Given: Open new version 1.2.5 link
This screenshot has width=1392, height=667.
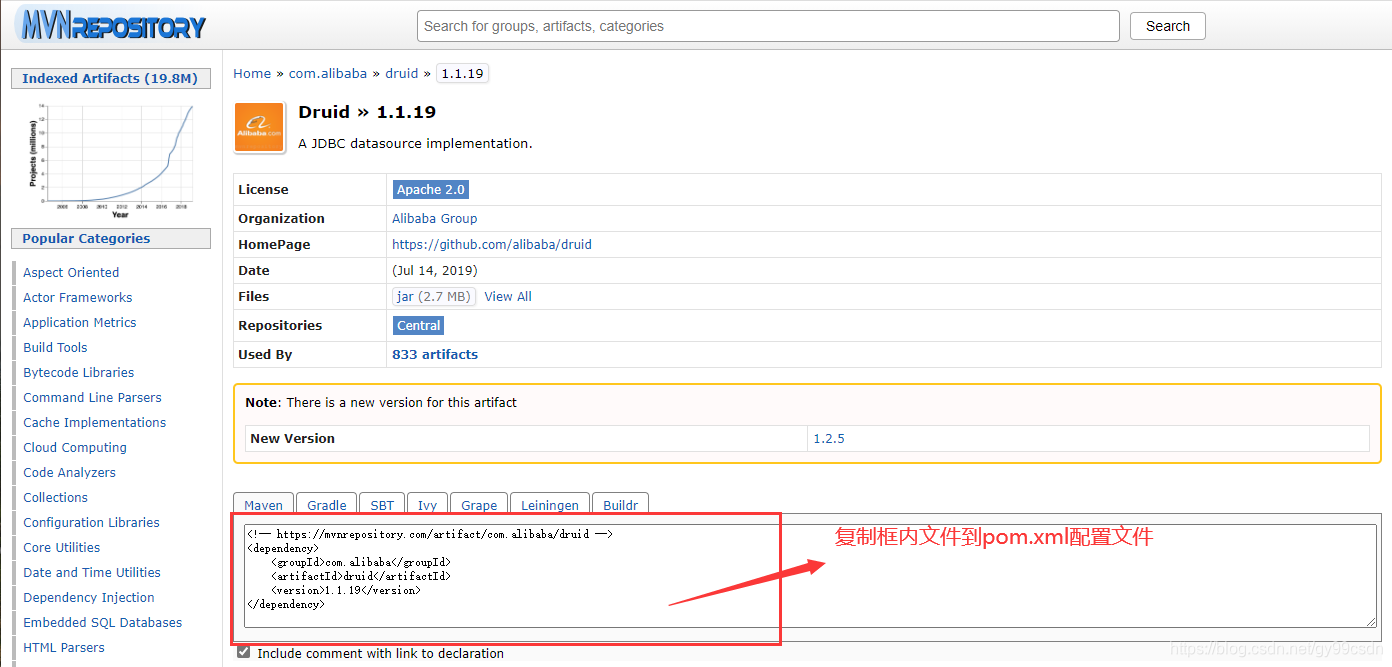Looking at the screenshot, I should 829,438.
